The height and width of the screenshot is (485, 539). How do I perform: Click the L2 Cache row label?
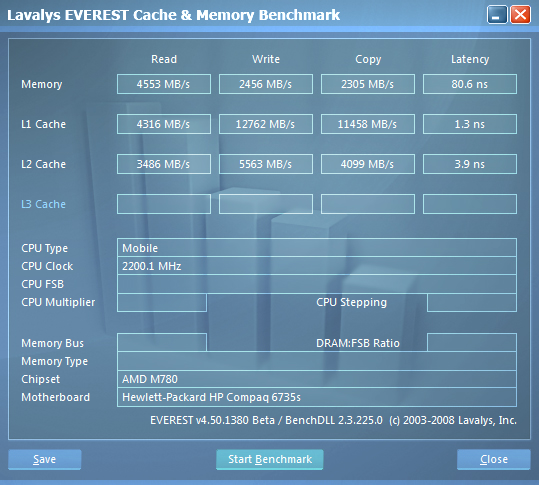tap(43, 164)
